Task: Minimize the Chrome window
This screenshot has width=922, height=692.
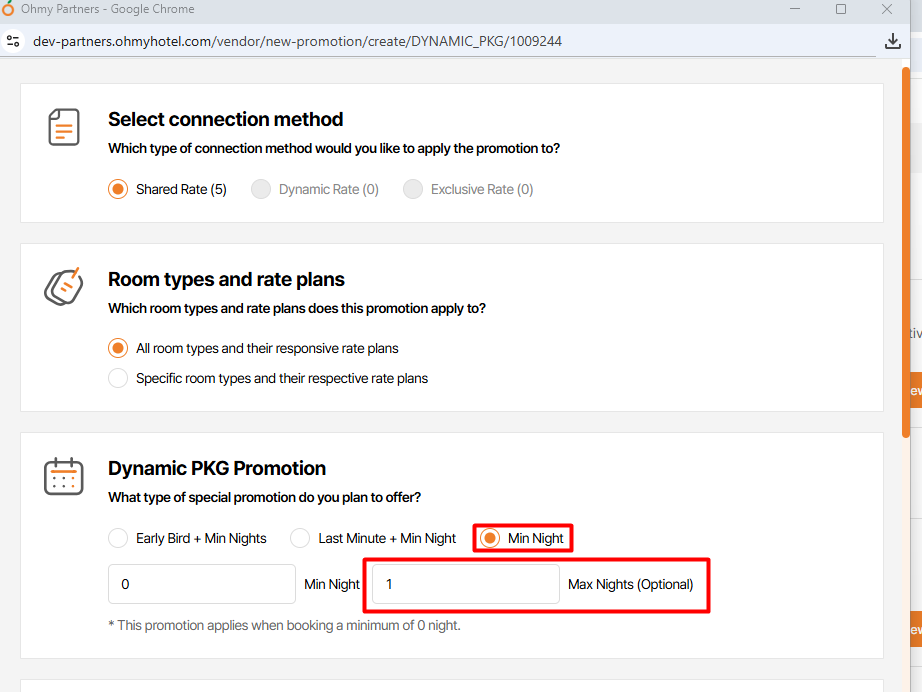Action: tap(794, 9)
